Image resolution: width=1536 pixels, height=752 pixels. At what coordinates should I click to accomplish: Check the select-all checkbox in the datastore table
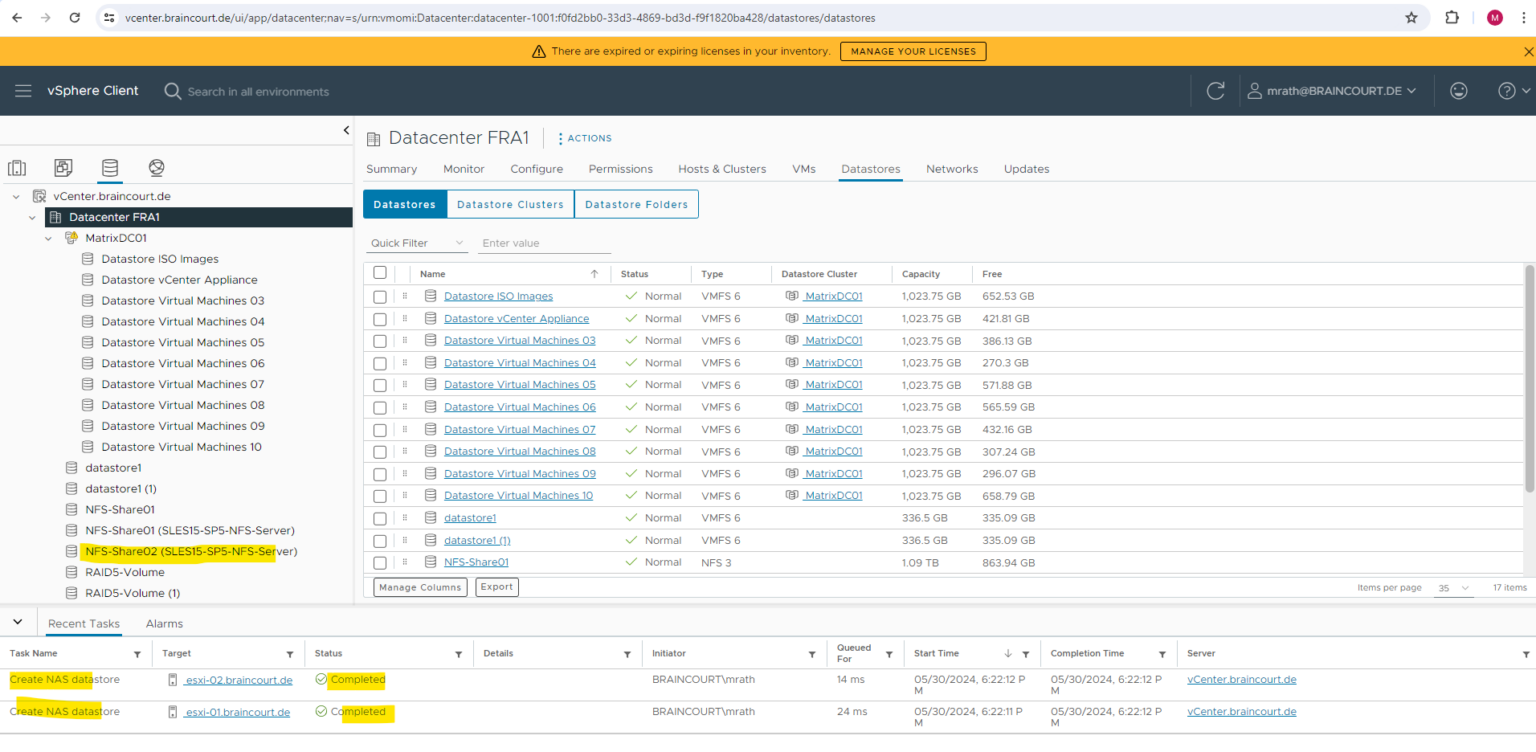pyautogui.click(x=380, y=273)
